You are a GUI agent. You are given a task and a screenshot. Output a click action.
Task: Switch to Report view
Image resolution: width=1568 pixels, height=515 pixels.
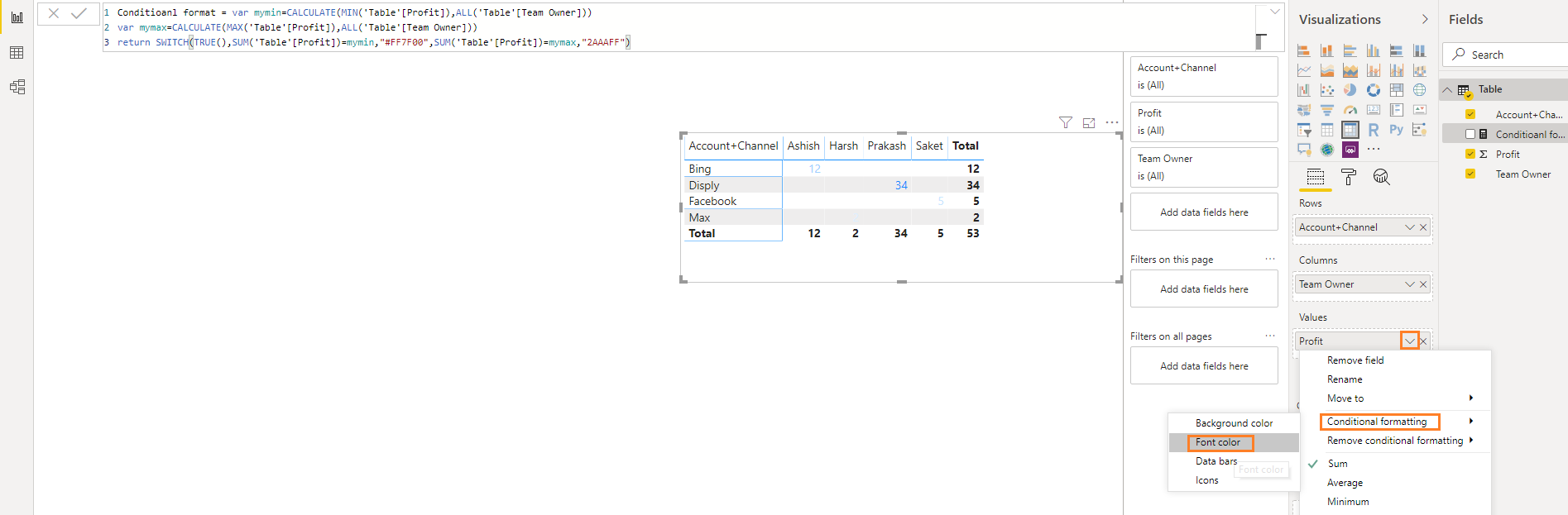(17, 17)
